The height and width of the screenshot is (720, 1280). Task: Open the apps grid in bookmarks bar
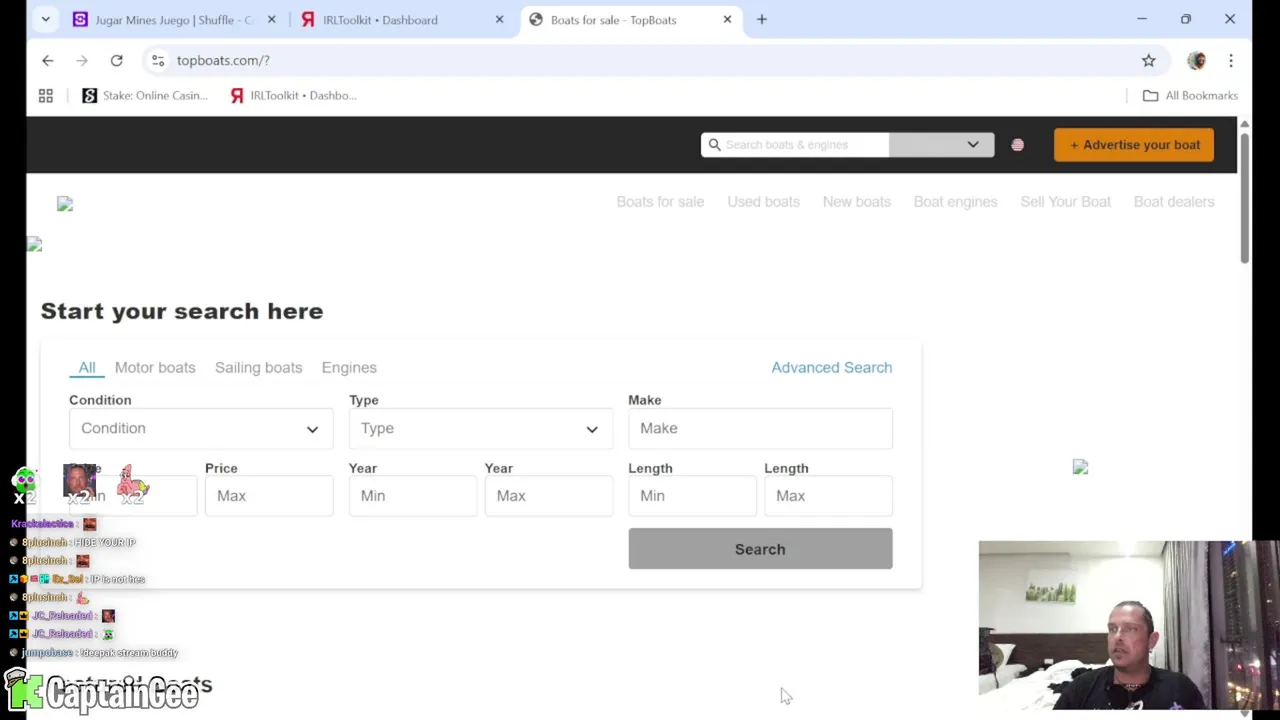pyautogui.click(x=45, y=95)
